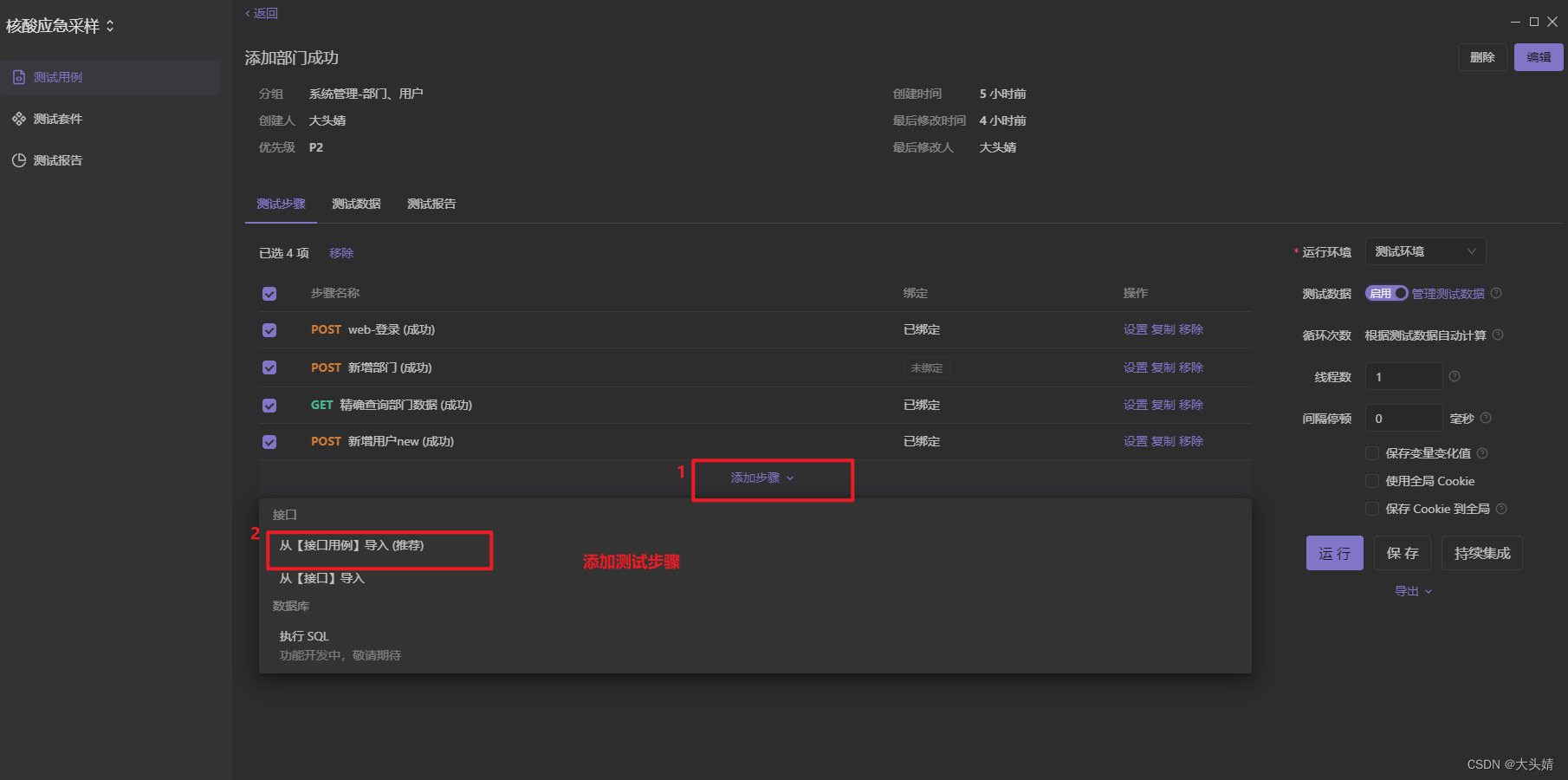This screenshot has height=780, width=1568.
Task: Click 设置 for 精确查询部门数据 step
Action: (x=1136, y=405)
